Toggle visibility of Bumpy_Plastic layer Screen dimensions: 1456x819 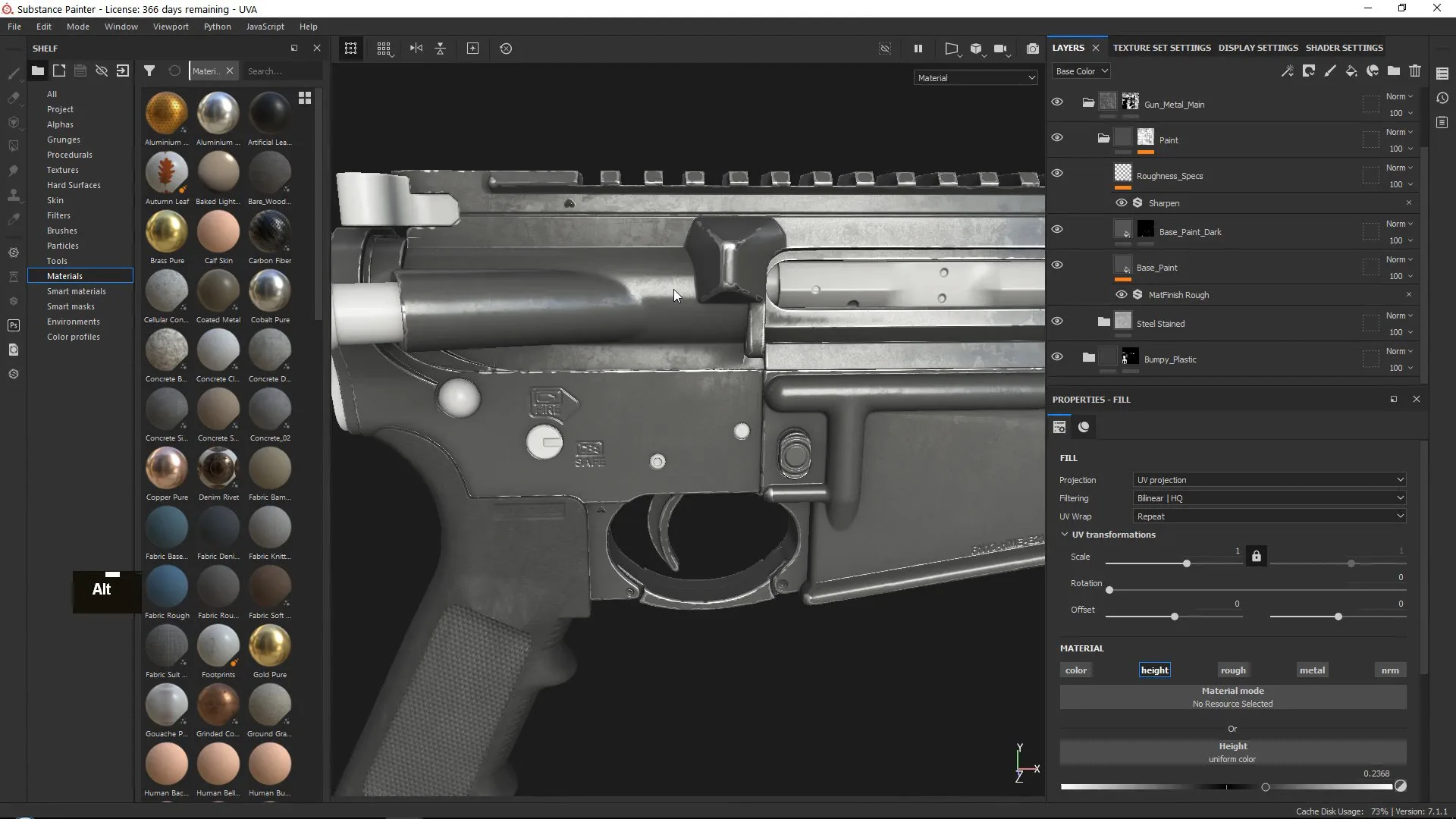pos(1057,358)
